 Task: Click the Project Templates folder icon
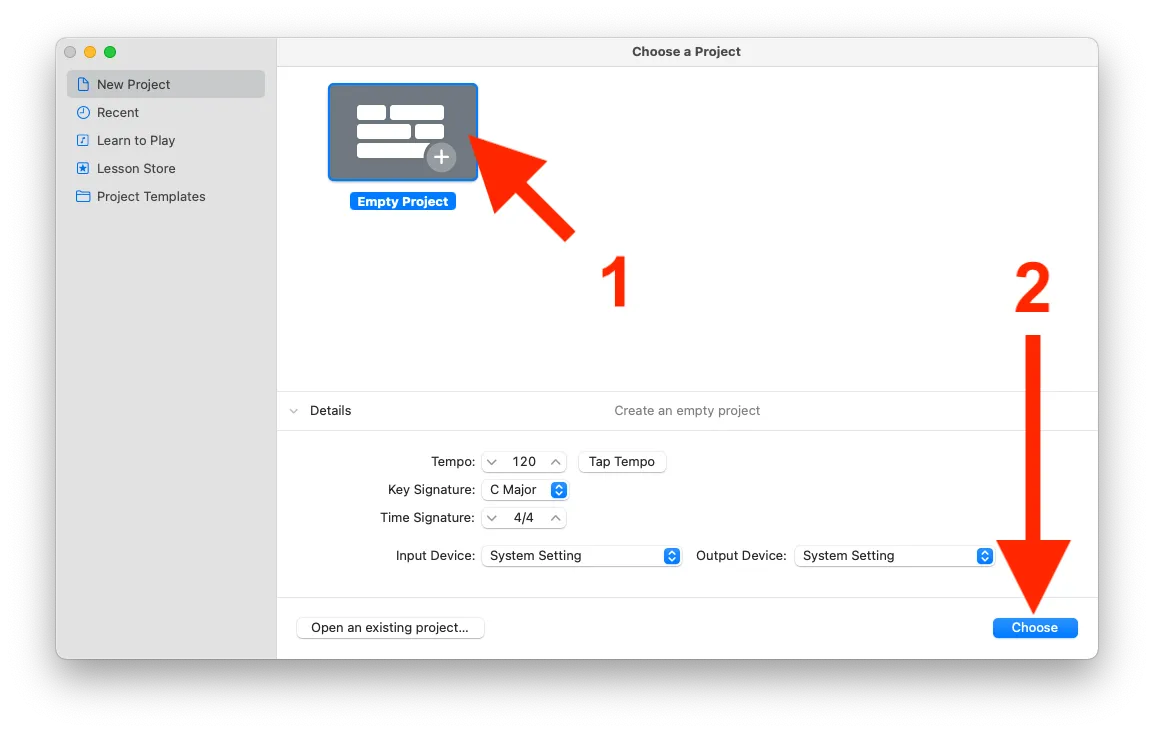pyautogui.click(x=83, y=197)
